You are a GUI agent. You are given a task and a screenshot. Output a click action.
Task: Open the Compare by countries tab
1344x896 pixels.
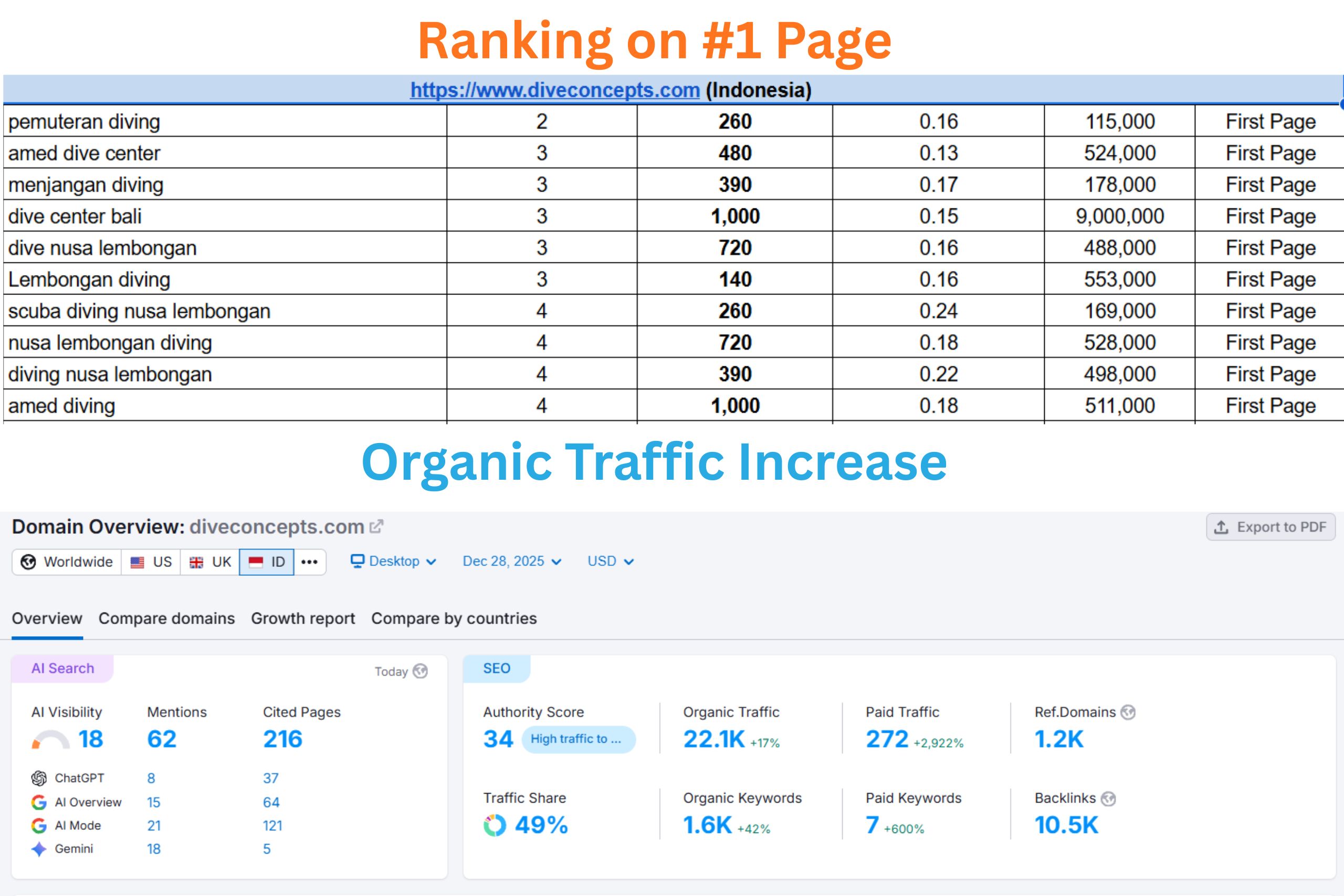(453, 618)
